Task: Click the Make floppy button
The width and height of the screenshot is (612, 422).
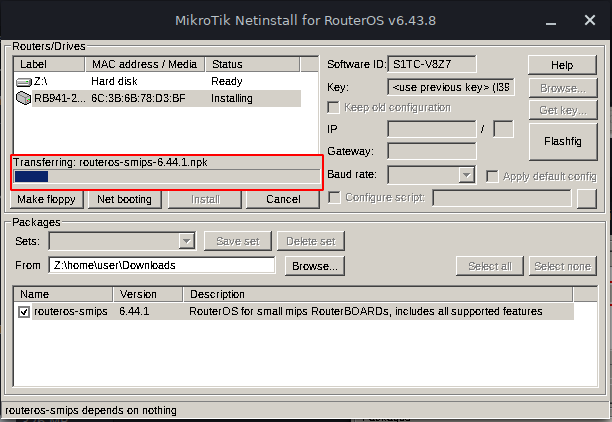Action: [46, 199]
